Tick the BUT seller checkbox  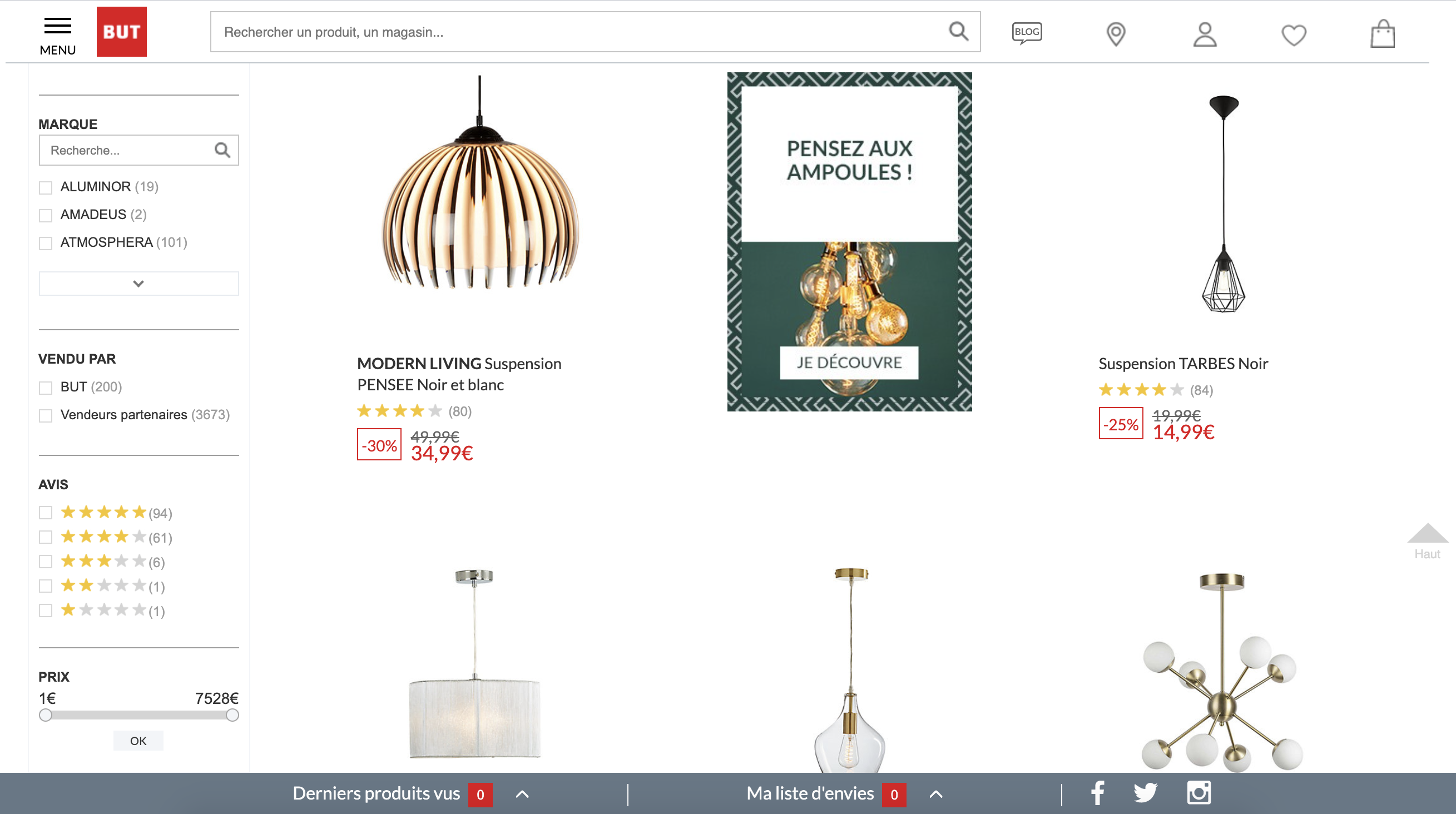coord(46,388)
